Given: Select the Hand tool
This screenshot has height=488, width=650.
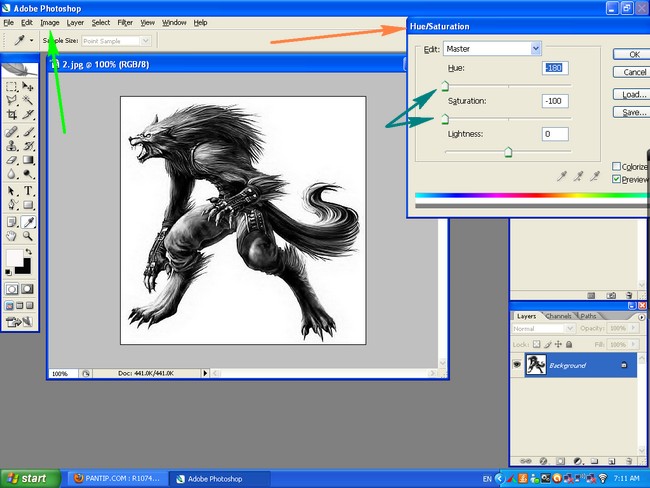Looking at the screenshot, I should [x=11, y=236].
